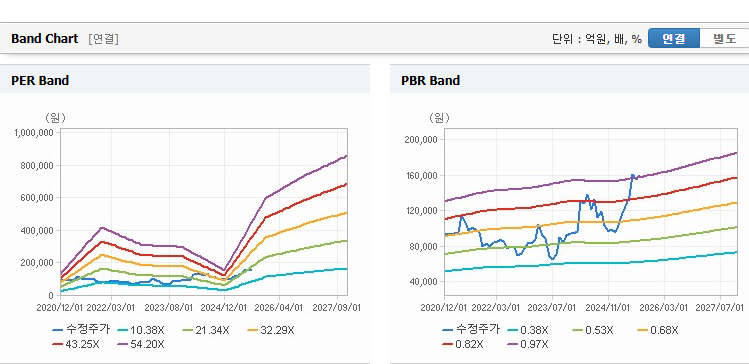Toggle the 43.25X legend series
The width and height of the screenshot is (749, 364).
pos(75,344)
